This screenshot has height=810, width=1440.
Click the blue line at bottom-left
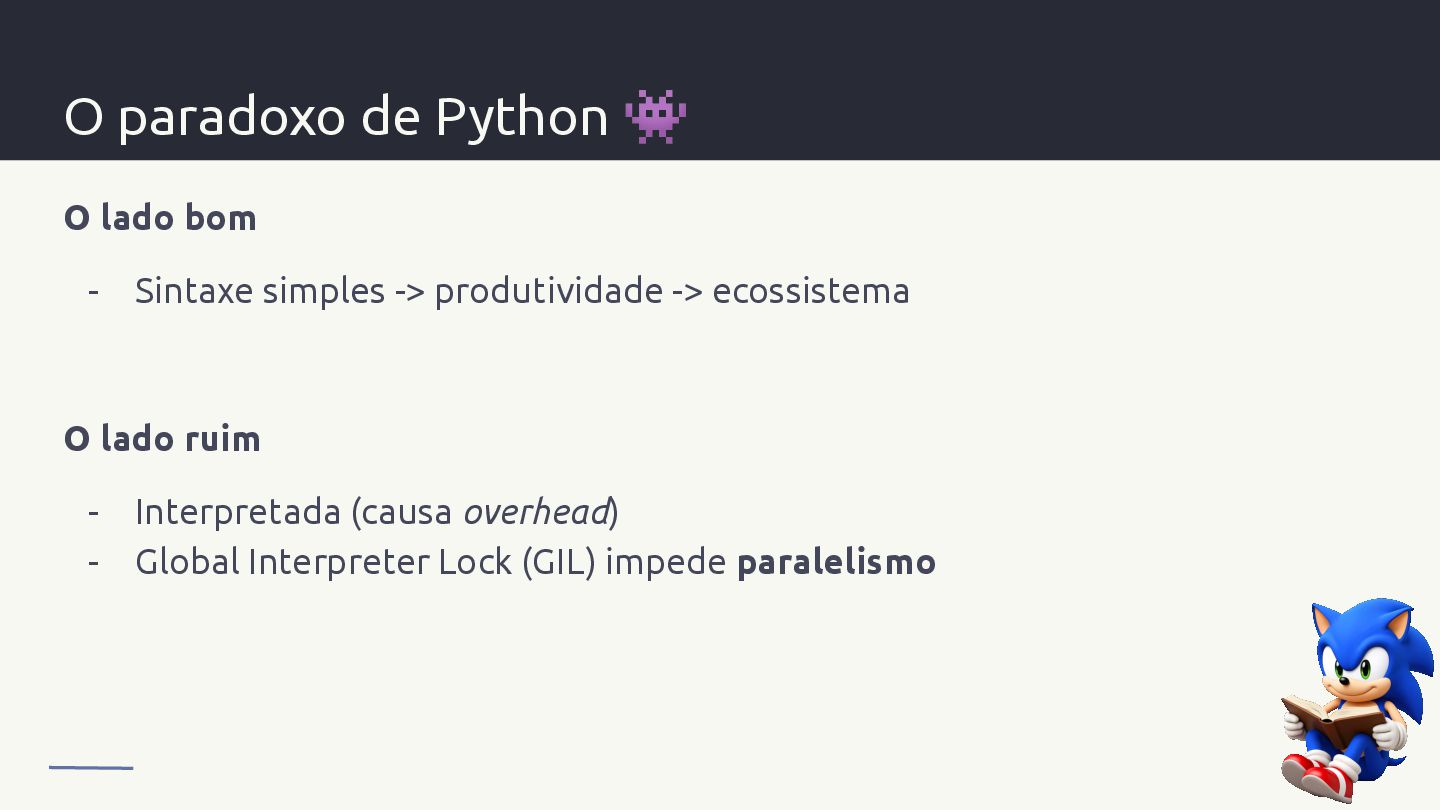point(91,767)
